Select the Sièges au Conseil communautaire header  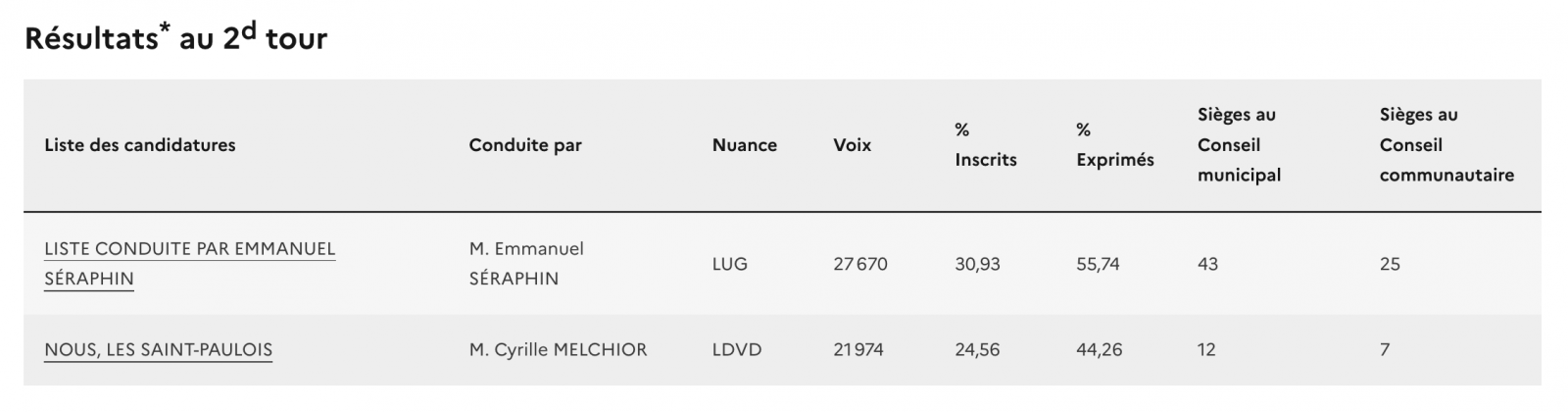[x=1446, y=145]
